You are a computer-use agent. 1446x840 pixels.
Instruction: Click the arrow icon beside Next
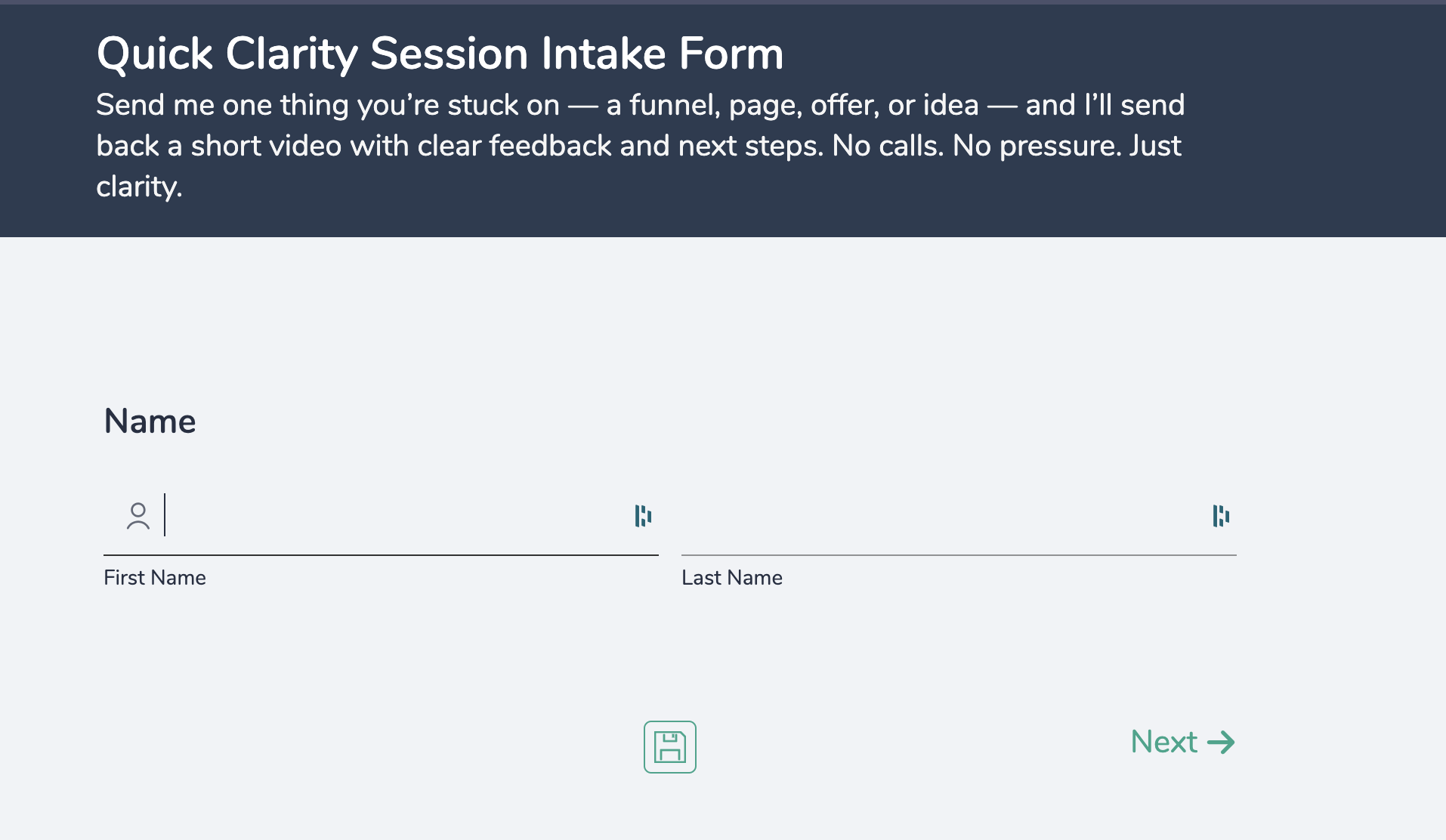point(1222,743)
